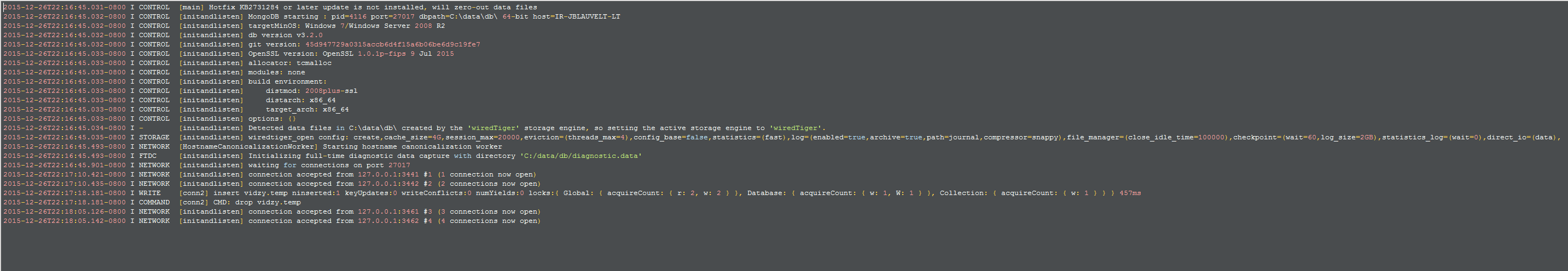Screen dimensions: 1568x271
Task: Click the MongoDB starting pid=4116 line
Action: pyautogui.click(x=433, y=16)
